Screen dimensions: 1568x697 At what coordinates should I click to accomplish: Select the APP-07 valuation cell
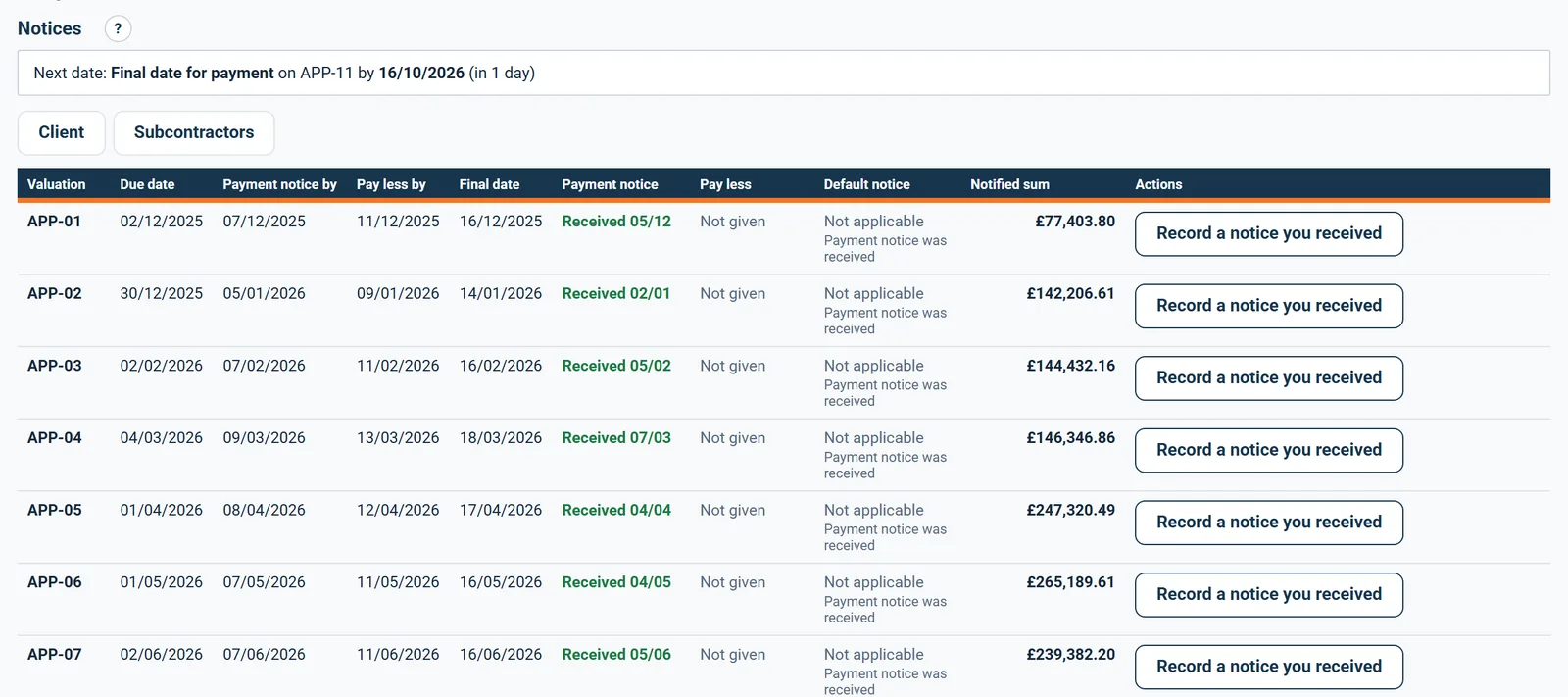coord(55,655)
